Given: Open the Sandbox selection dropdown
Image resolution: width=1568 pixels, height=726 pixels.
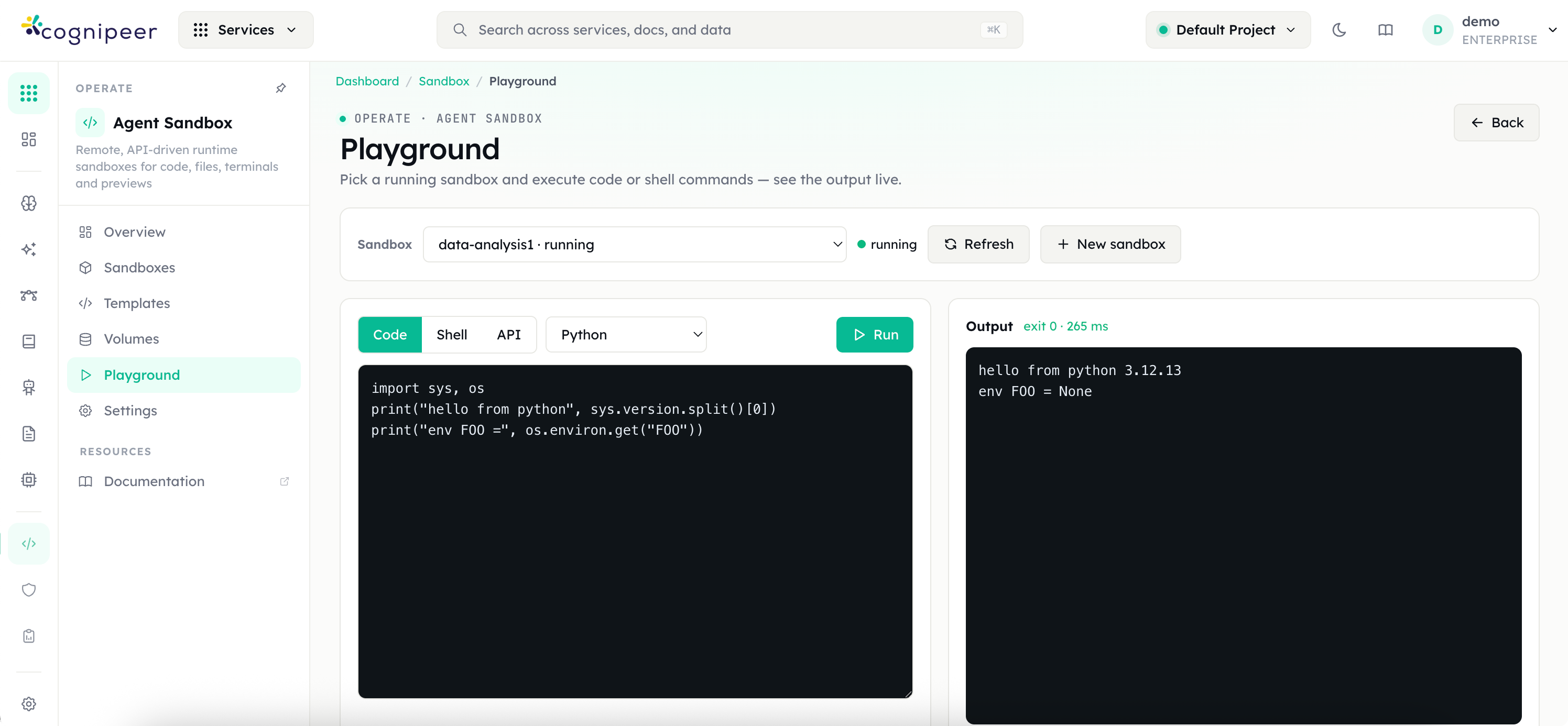Looking at the screenshot, I should (x=634, y=244).
